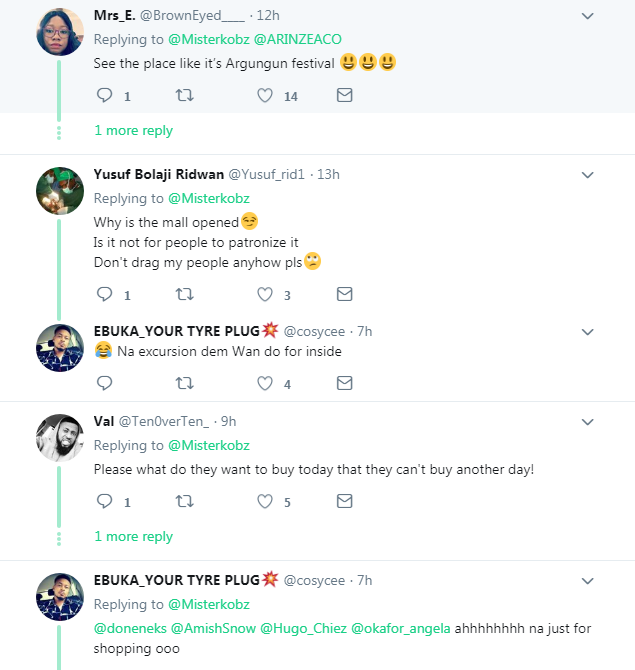Message icon on EBUKA's excursion tweet
The height and width of the screenshot is (670, 635).
pyautogui.click(x=344, y=383)
